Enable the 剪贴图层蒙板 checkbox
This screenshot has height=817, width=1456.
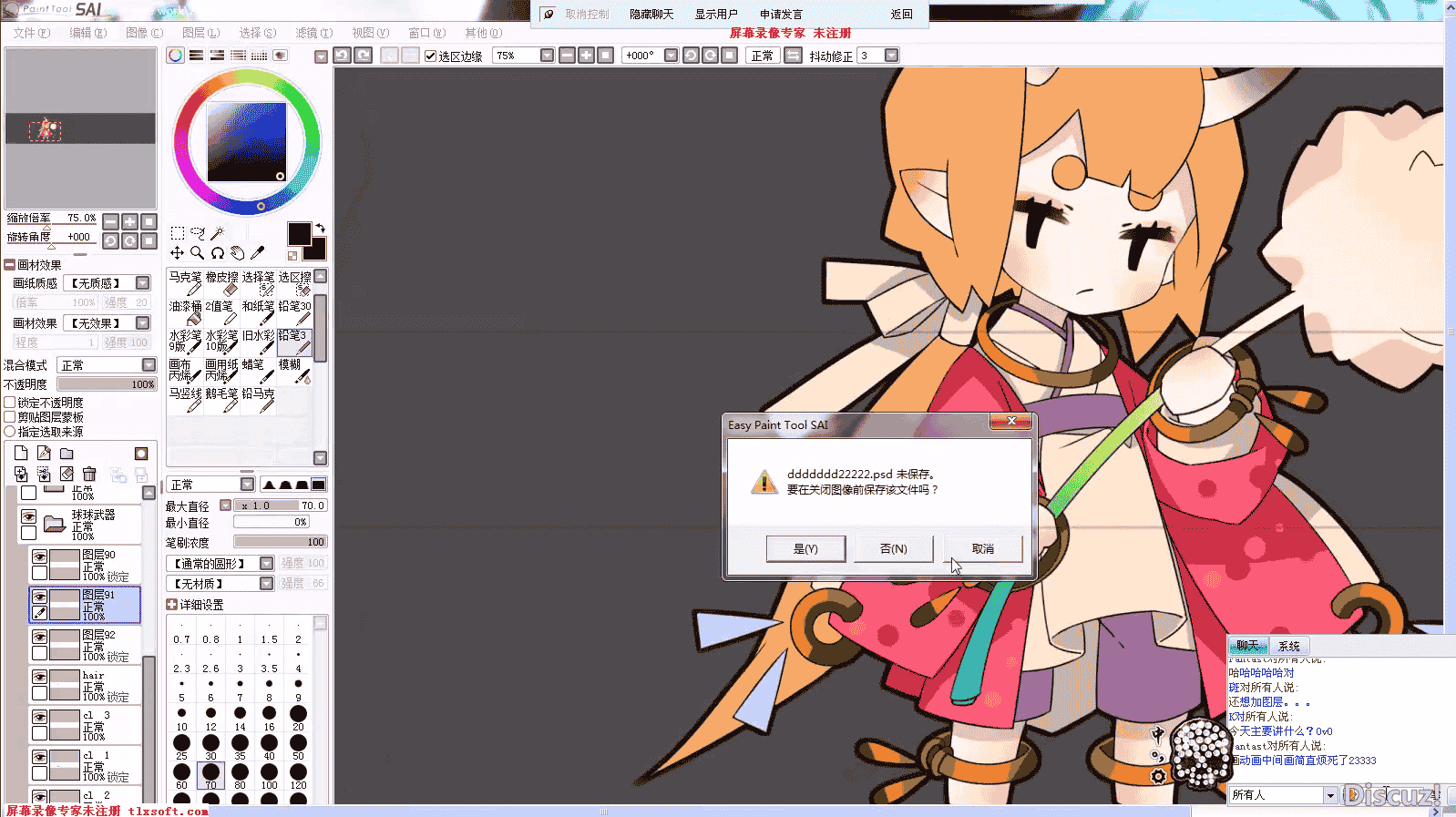(x=10, y=417)
